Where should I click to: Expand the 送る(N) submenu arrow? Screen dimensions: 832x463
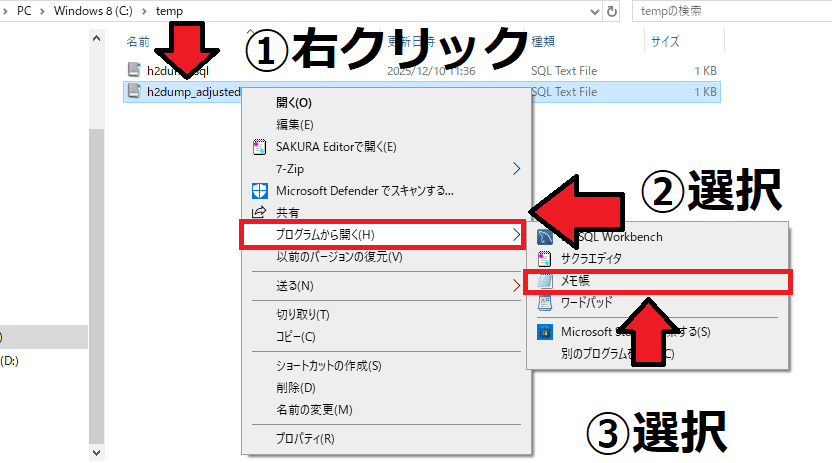[516, 286]
